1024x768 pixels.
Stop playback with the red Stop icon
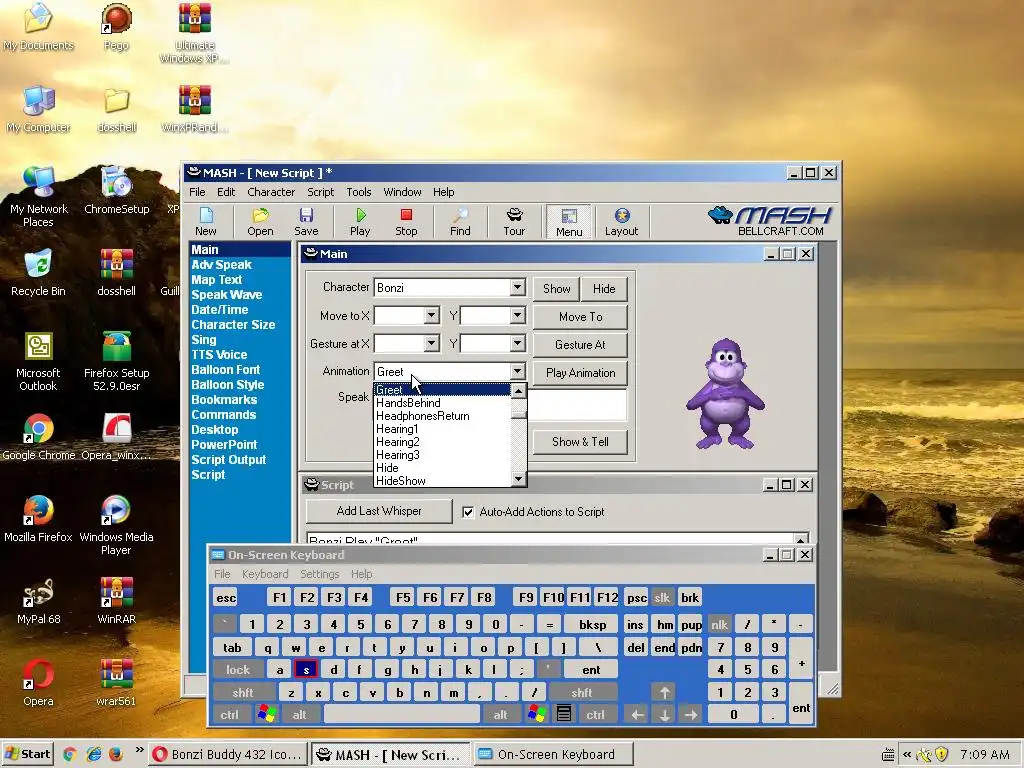(406, 221)
